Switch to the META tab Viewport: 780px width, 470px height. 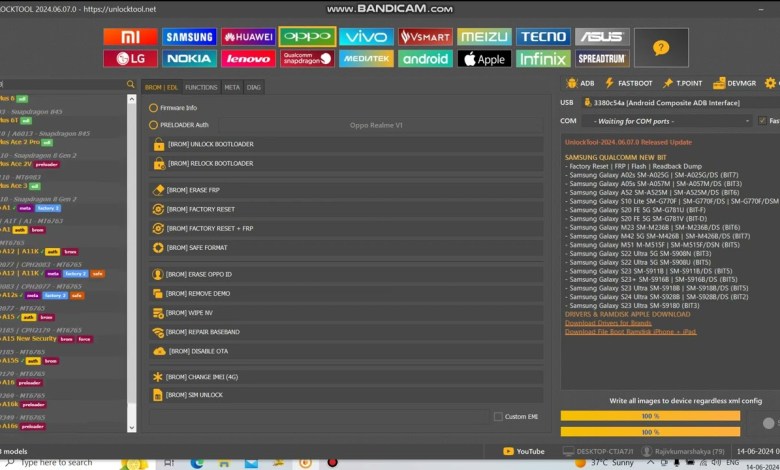point(232,87)
